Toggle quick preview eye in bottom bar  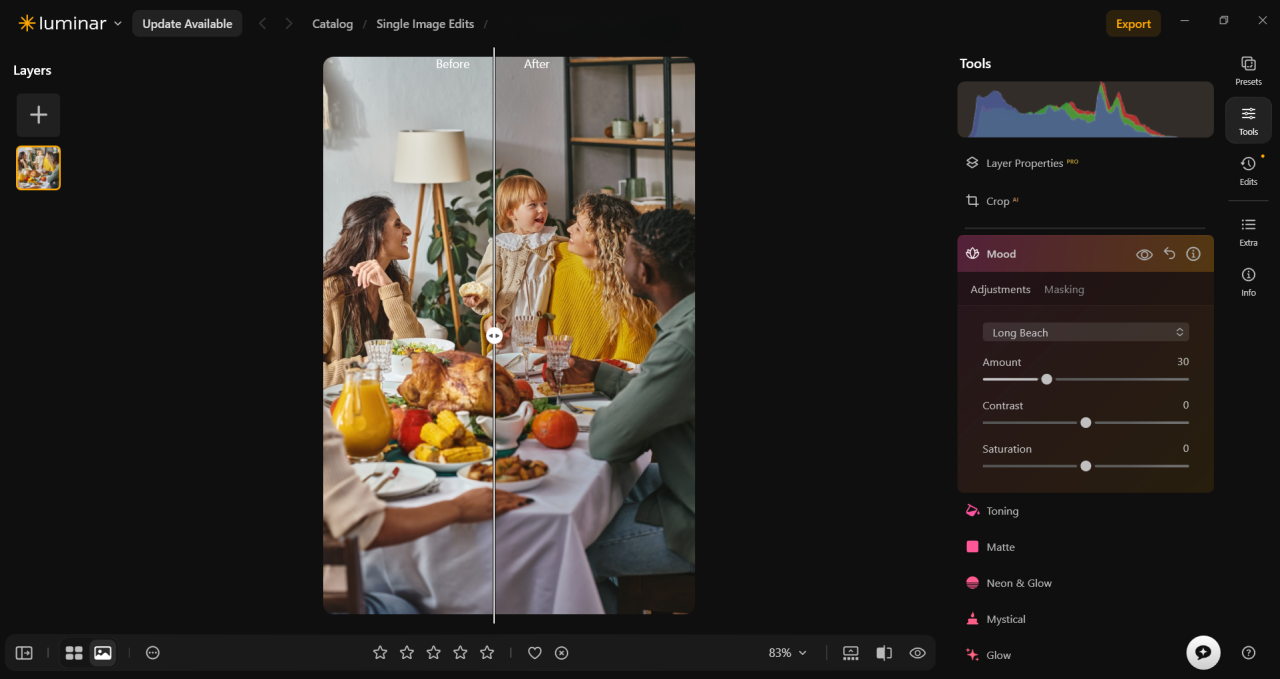[x=917, y=653]
